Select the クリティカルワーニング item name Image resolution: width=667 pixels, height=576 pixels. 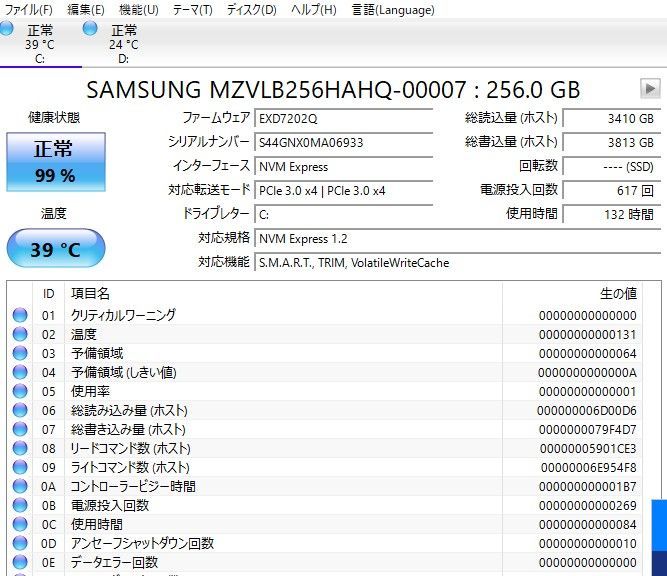pyautogui.click(x=123, y=315)
